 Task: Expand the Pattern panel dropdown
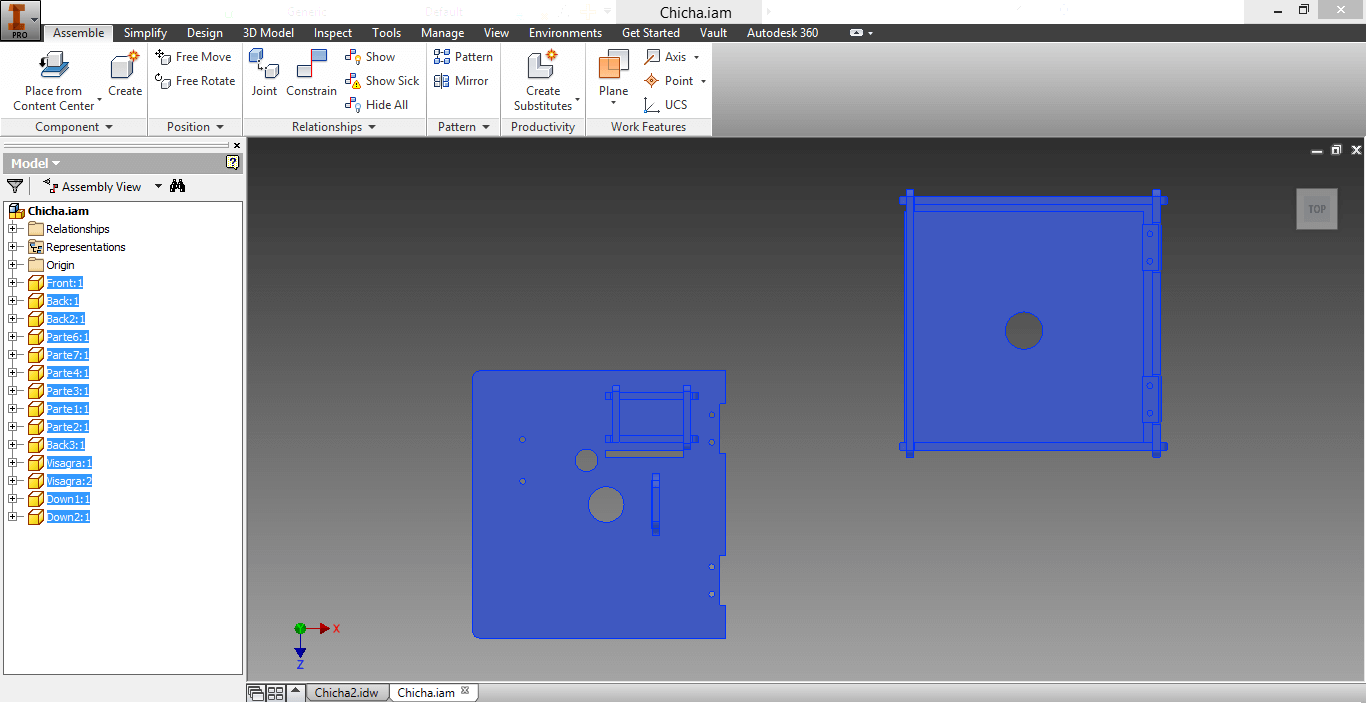tap(486, 128)
